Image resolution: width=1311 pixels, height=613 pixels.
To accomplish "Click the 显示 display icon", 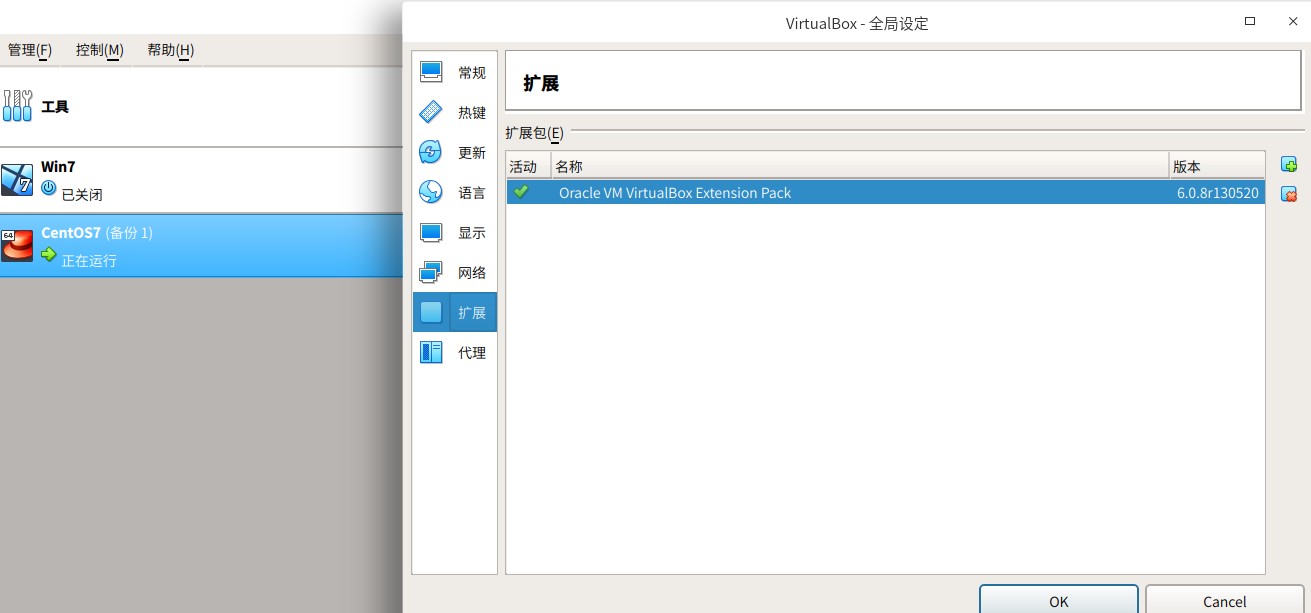I will click(431, 232).
